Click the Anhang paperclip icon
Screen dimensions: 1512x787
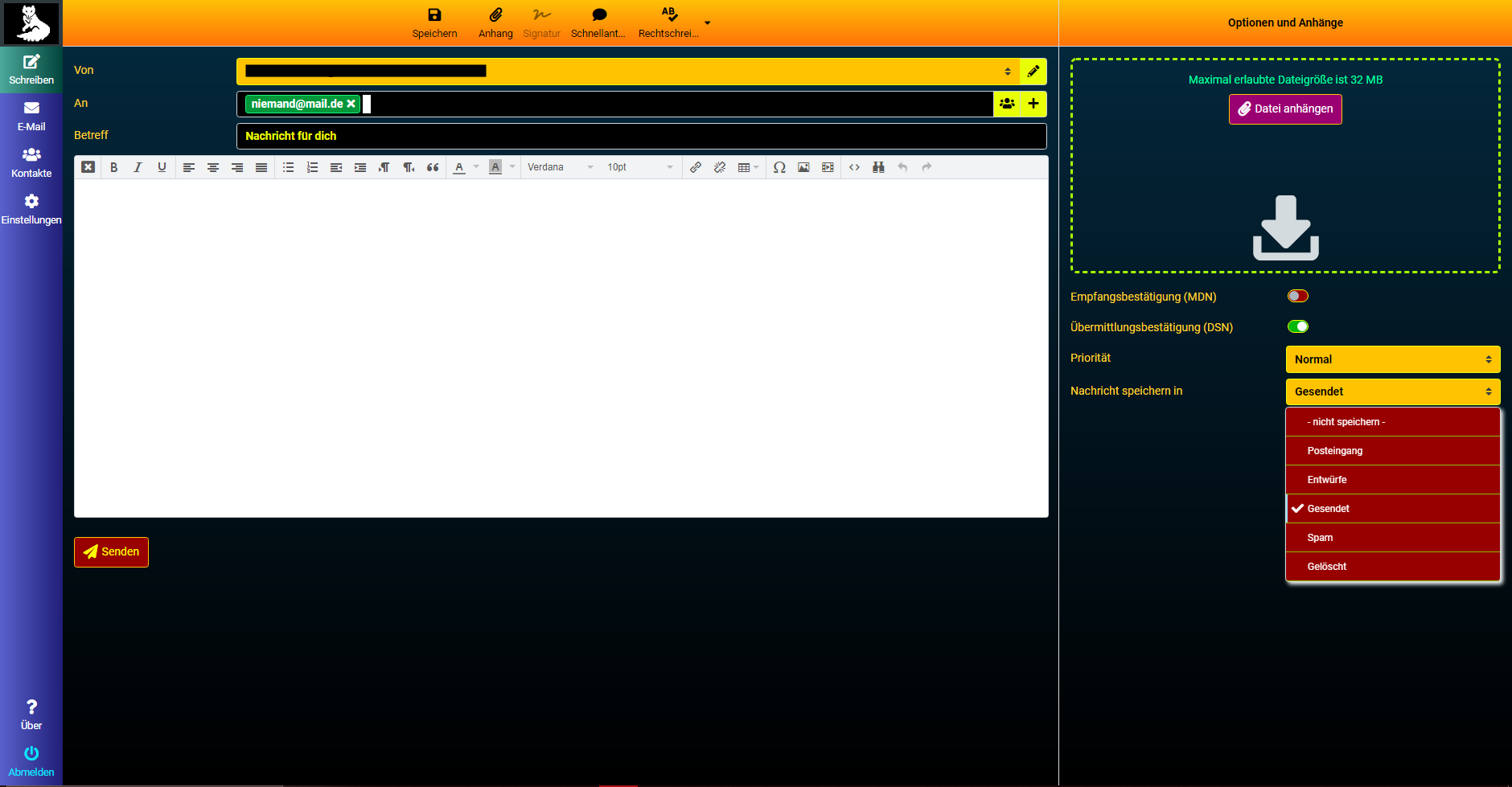tap(495, 15)
